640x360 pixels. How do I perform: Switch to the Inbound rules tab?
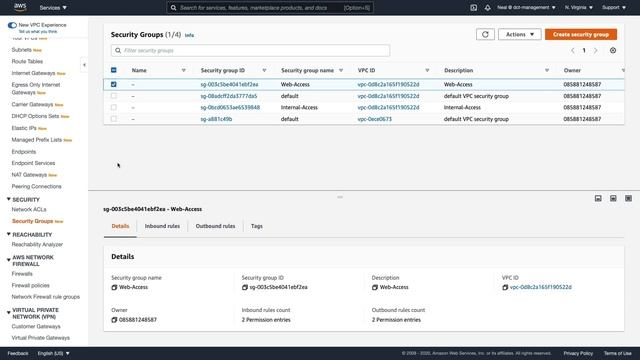pos(162,226)
